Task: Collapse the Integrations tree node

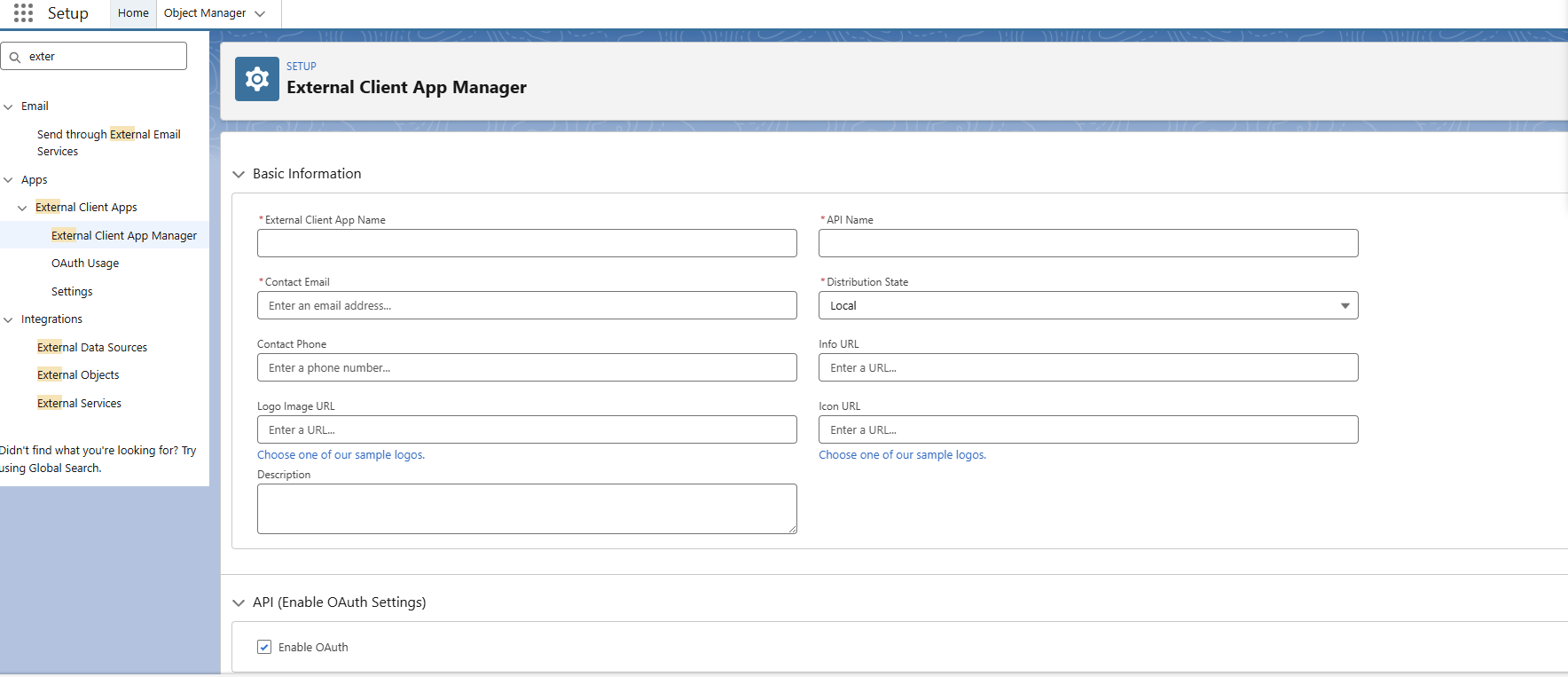Action: (8, 319)
